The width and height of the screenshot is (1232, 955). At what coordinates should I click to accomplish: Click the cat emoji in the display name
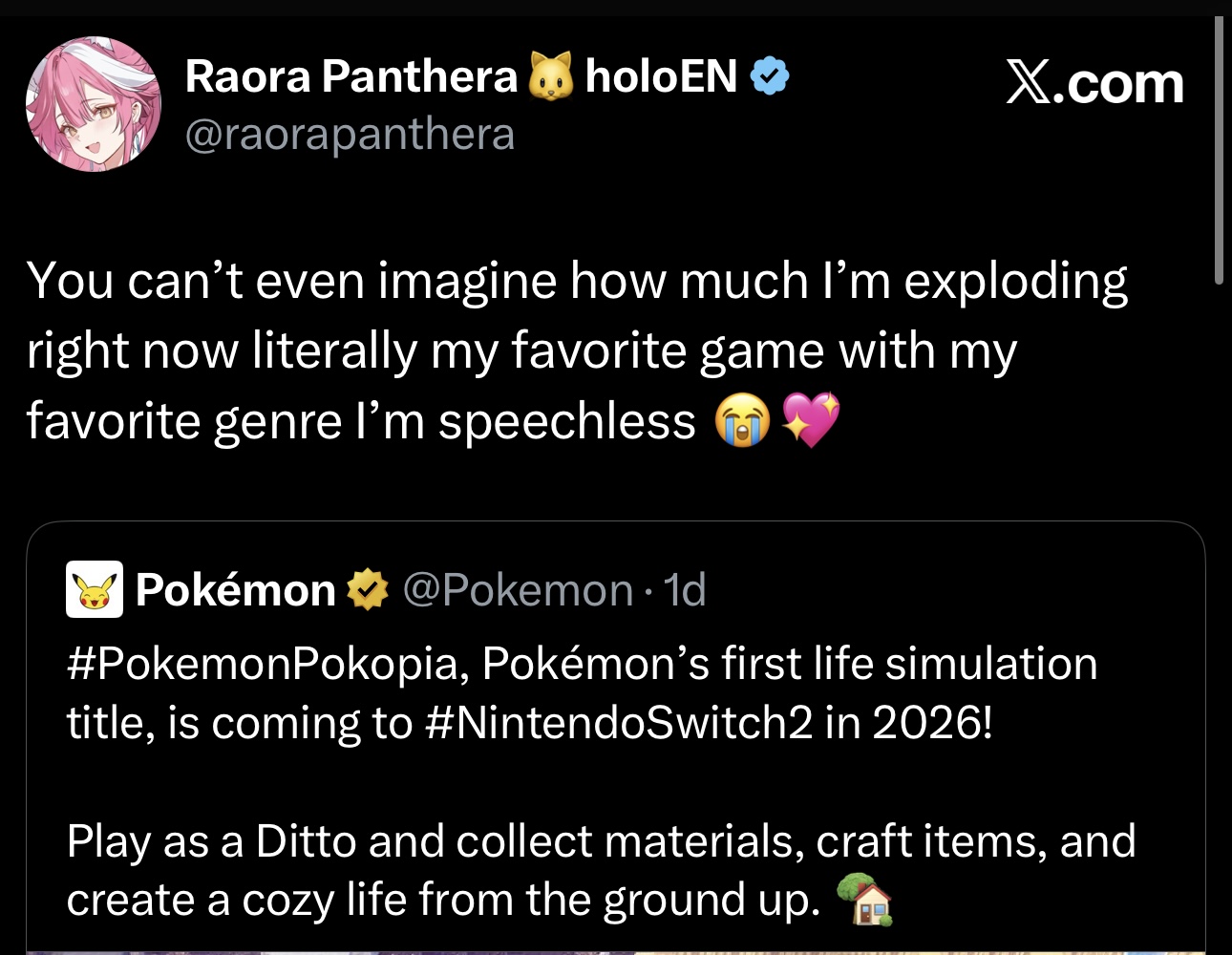(551, 76)
